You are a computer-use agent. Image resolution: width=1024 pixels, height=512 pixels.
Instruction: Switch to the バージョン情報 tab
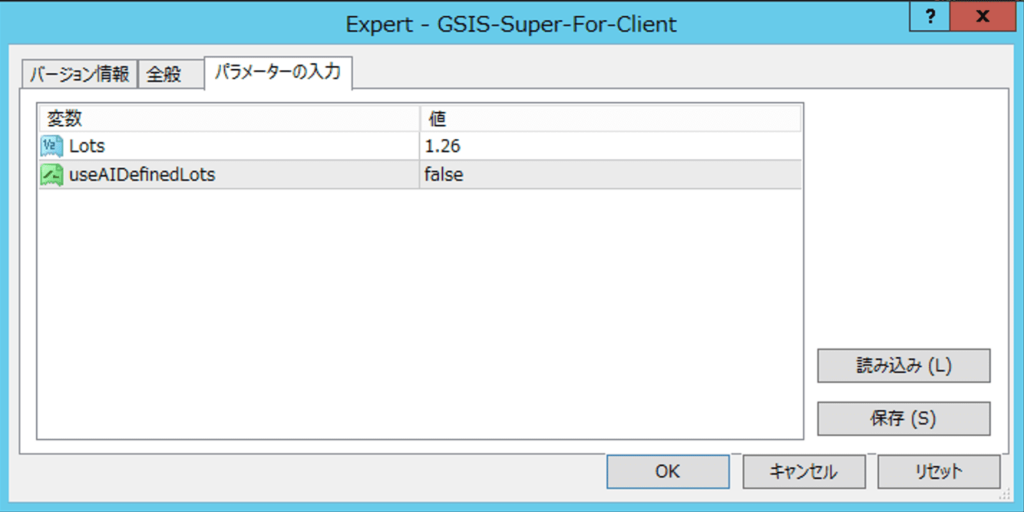80,74
